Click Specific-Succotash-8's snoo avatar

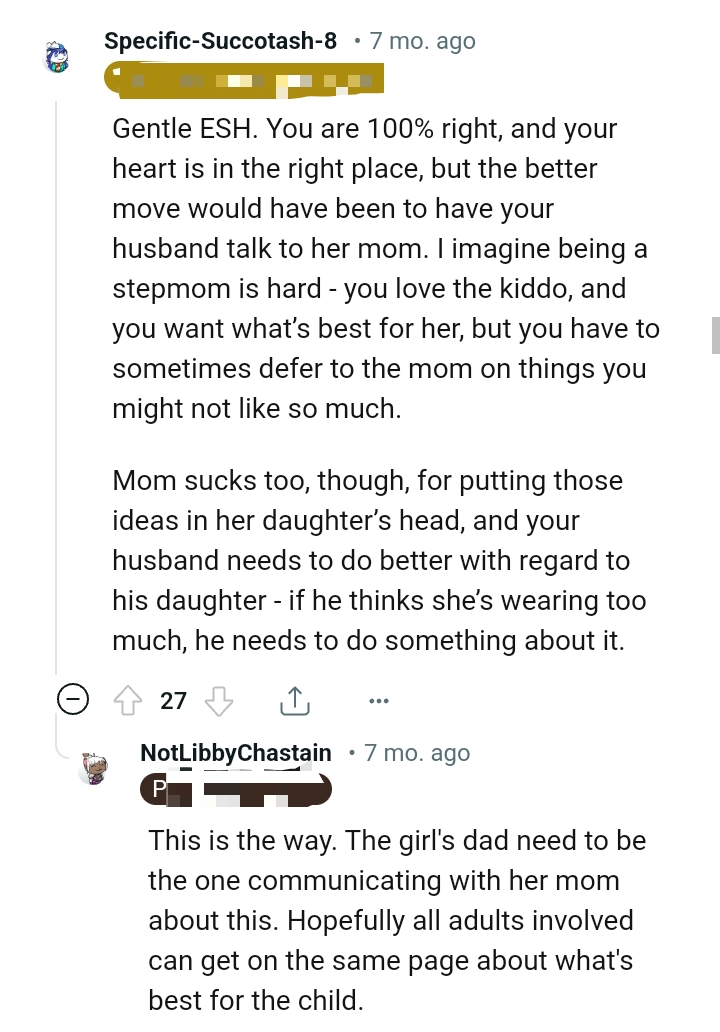(57, 57)
